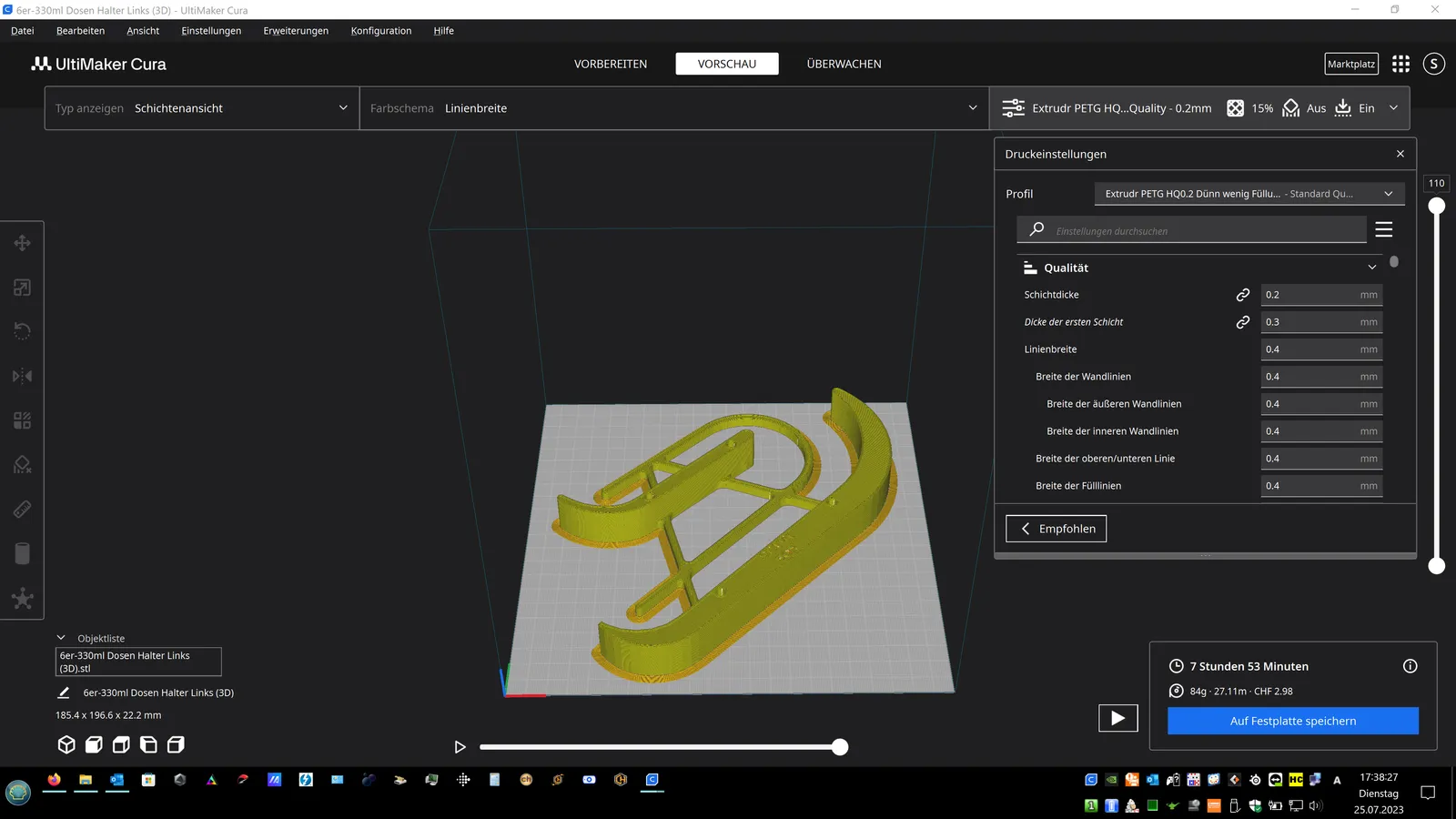Click the upper layer slider handle
1456x819 pixels.
[x=1437, y=206]
